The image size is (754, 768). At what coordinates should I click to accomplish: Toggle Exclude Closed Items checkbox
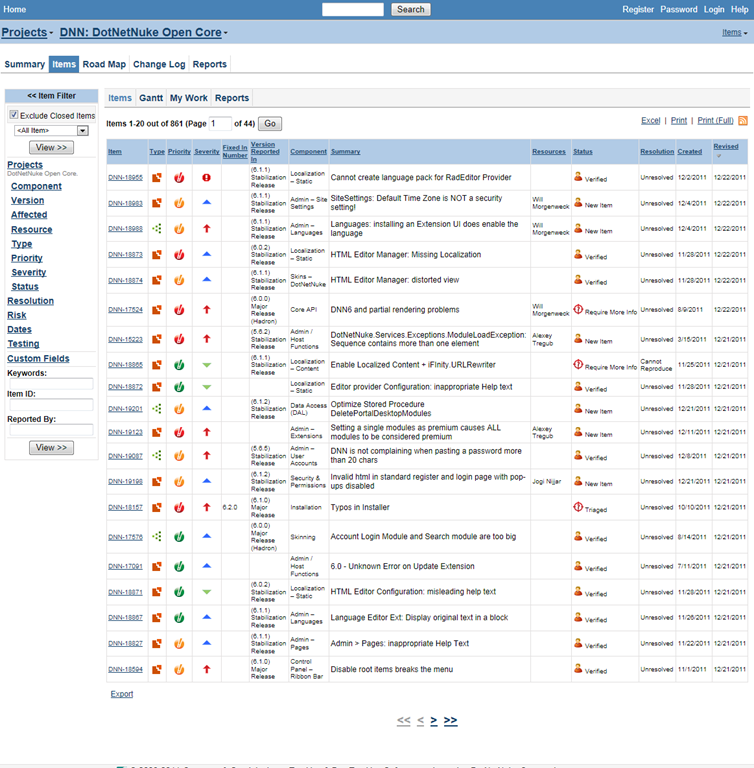click(x=14, y=115)
